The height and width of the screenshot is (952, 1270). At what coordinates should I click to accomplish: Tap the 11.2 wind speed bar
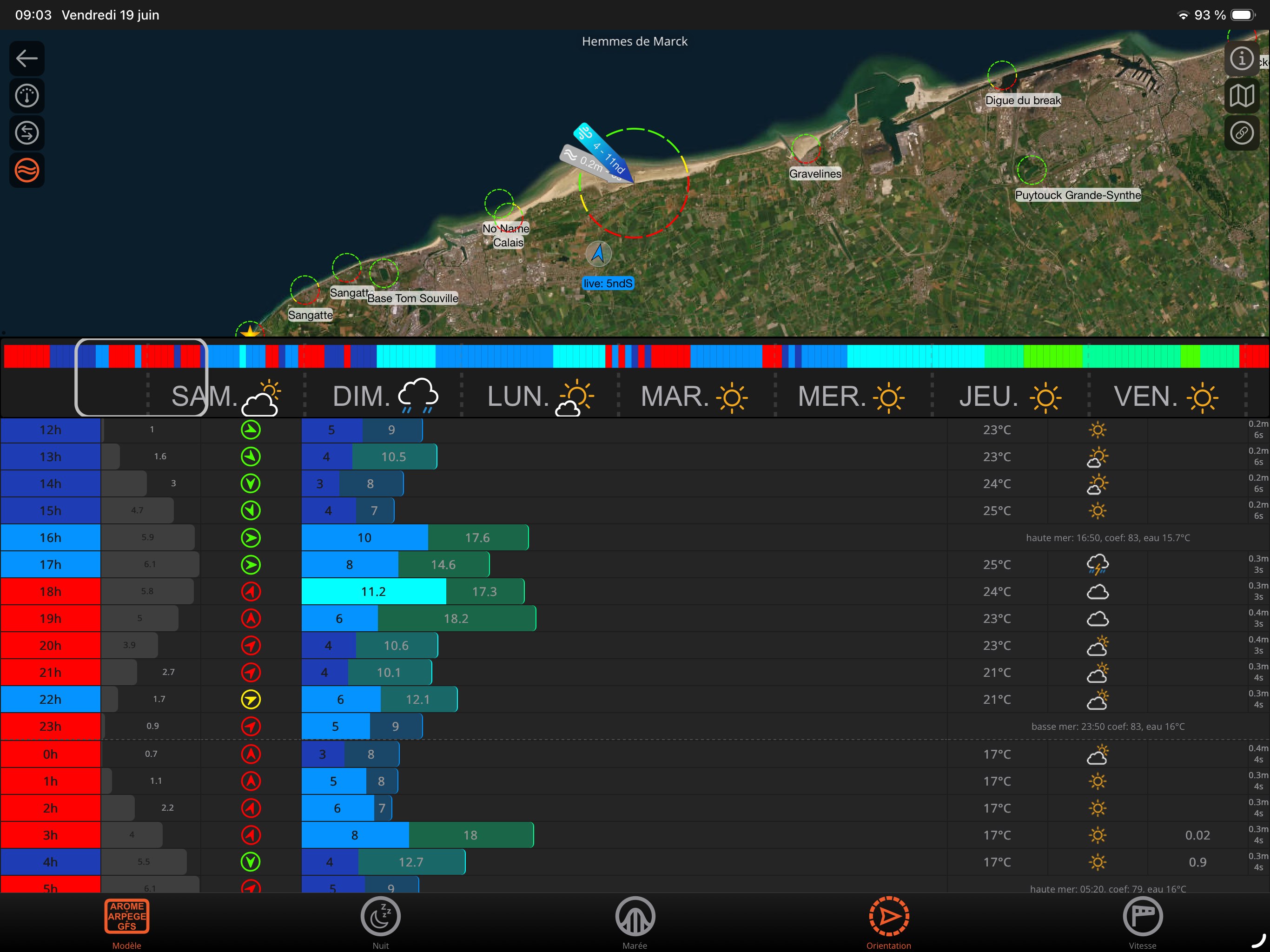coord(373,591)
